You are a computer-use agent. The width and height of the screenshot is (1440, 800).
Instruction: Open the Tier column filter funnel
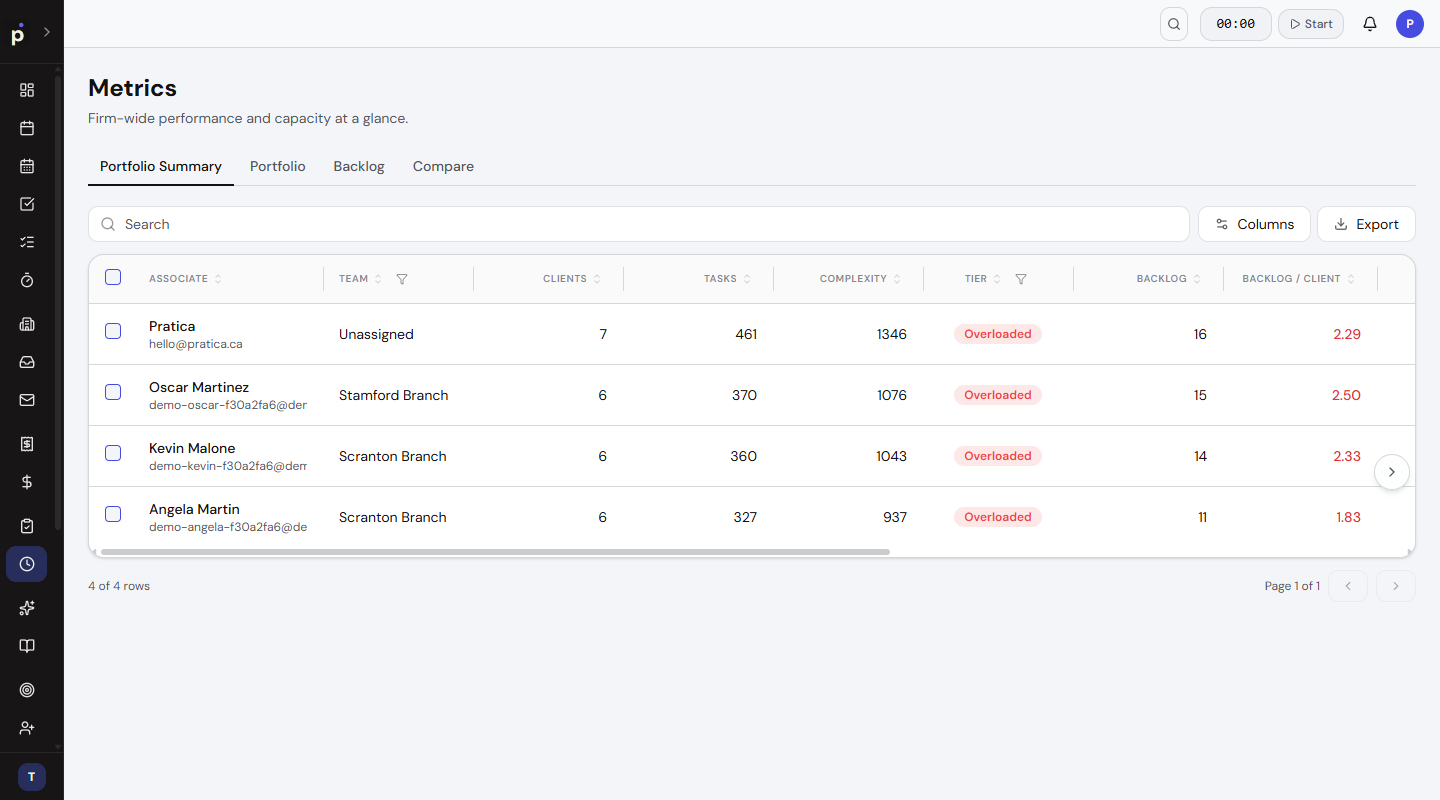pos(1021,279)
